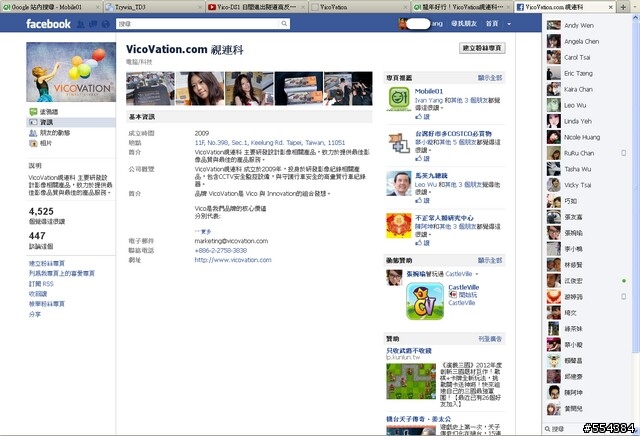This screenshot has width=640, height=436.
Task: Open the dropdown arrow beside the CastleVille story
Action: 477,274
